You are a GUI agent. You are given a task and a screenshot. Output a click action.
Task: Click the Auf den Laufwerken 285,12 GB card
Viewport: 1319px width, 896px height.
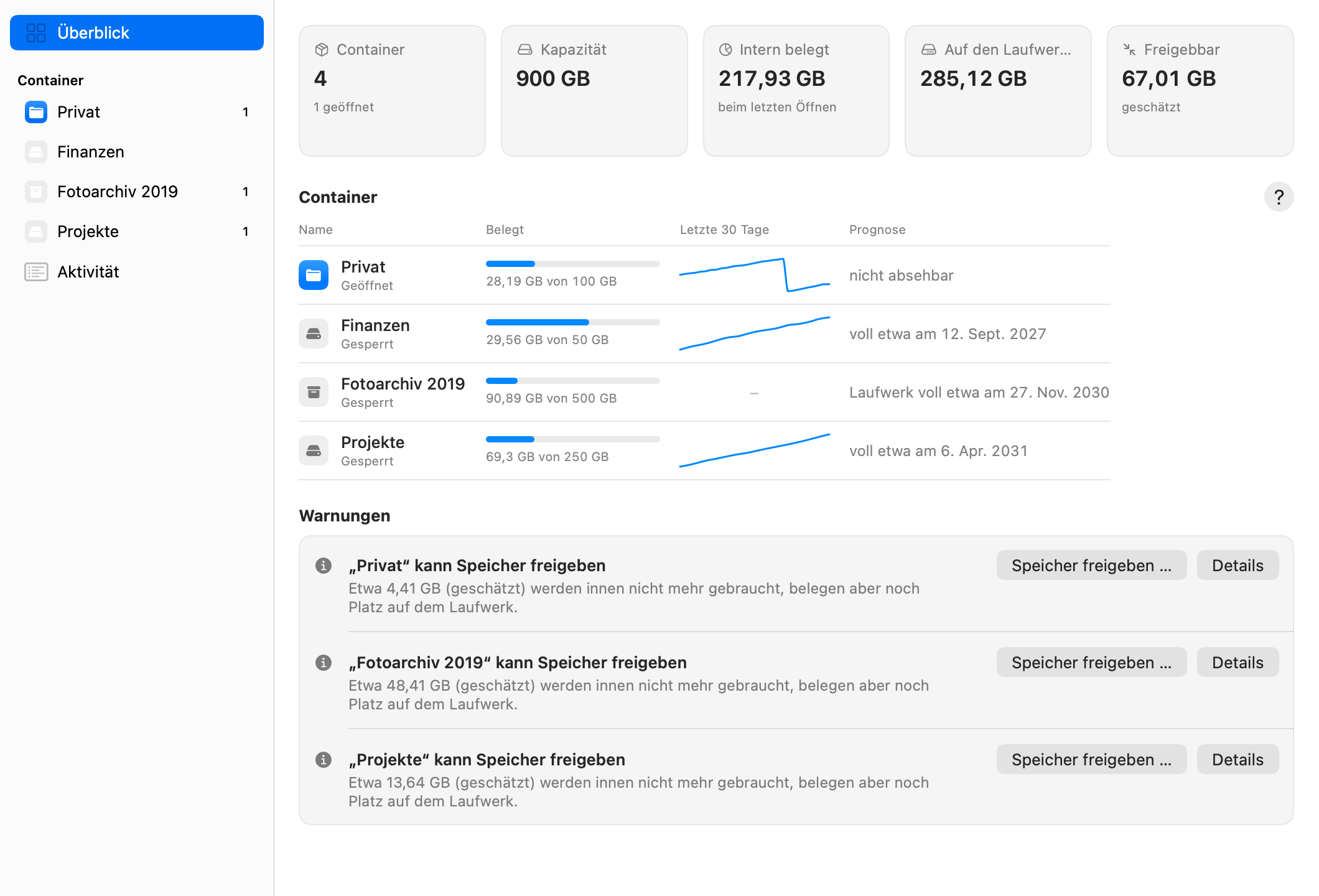pyautogui.click(x=998, y=91)
